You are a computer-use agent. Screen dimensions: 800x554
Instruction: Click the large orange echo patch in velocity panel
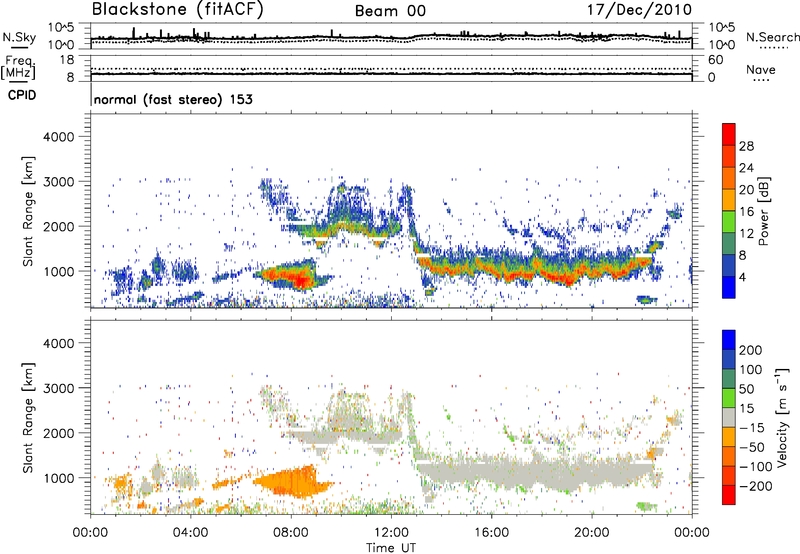pos(293,482)
